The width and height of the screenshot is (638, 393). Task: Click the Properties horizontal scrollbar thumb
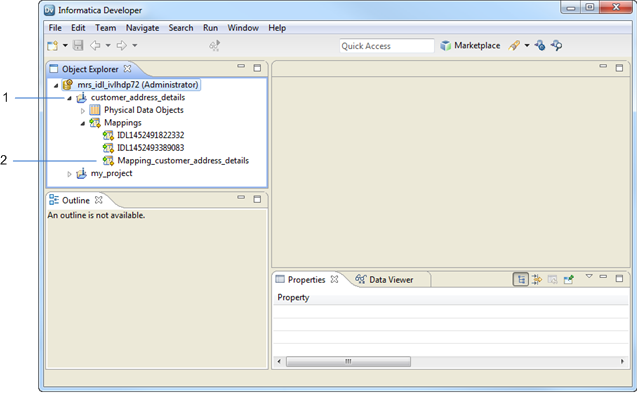(348, 361)
